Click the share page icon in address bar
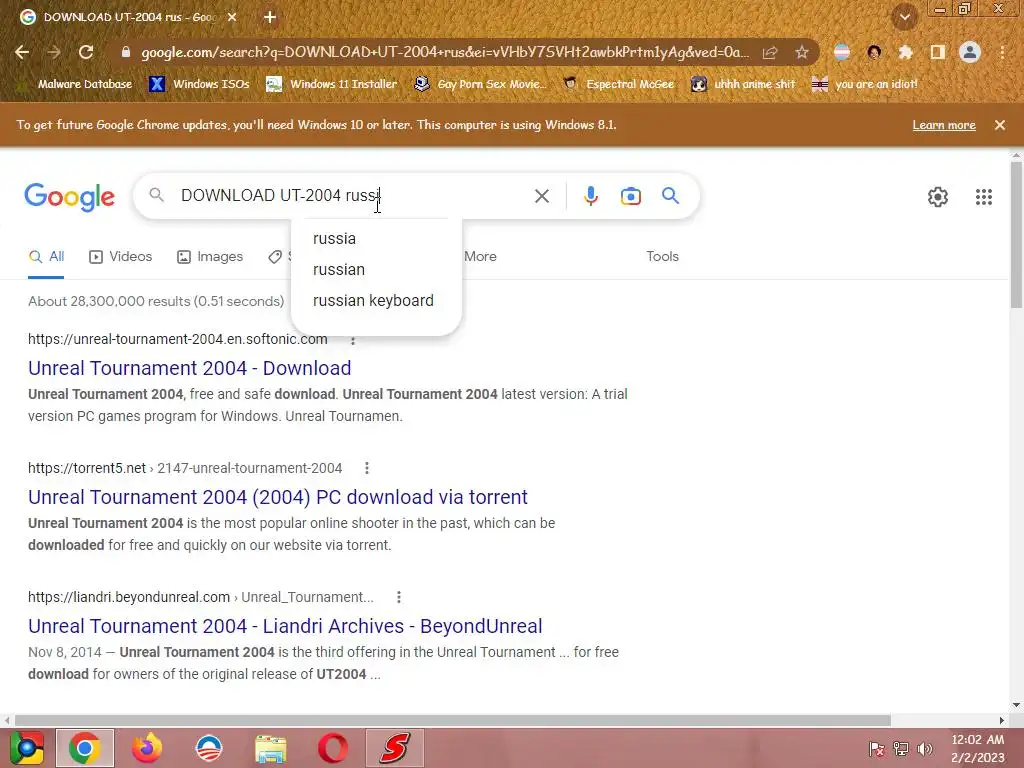The image size is (1024, 768). click(770, 52)
